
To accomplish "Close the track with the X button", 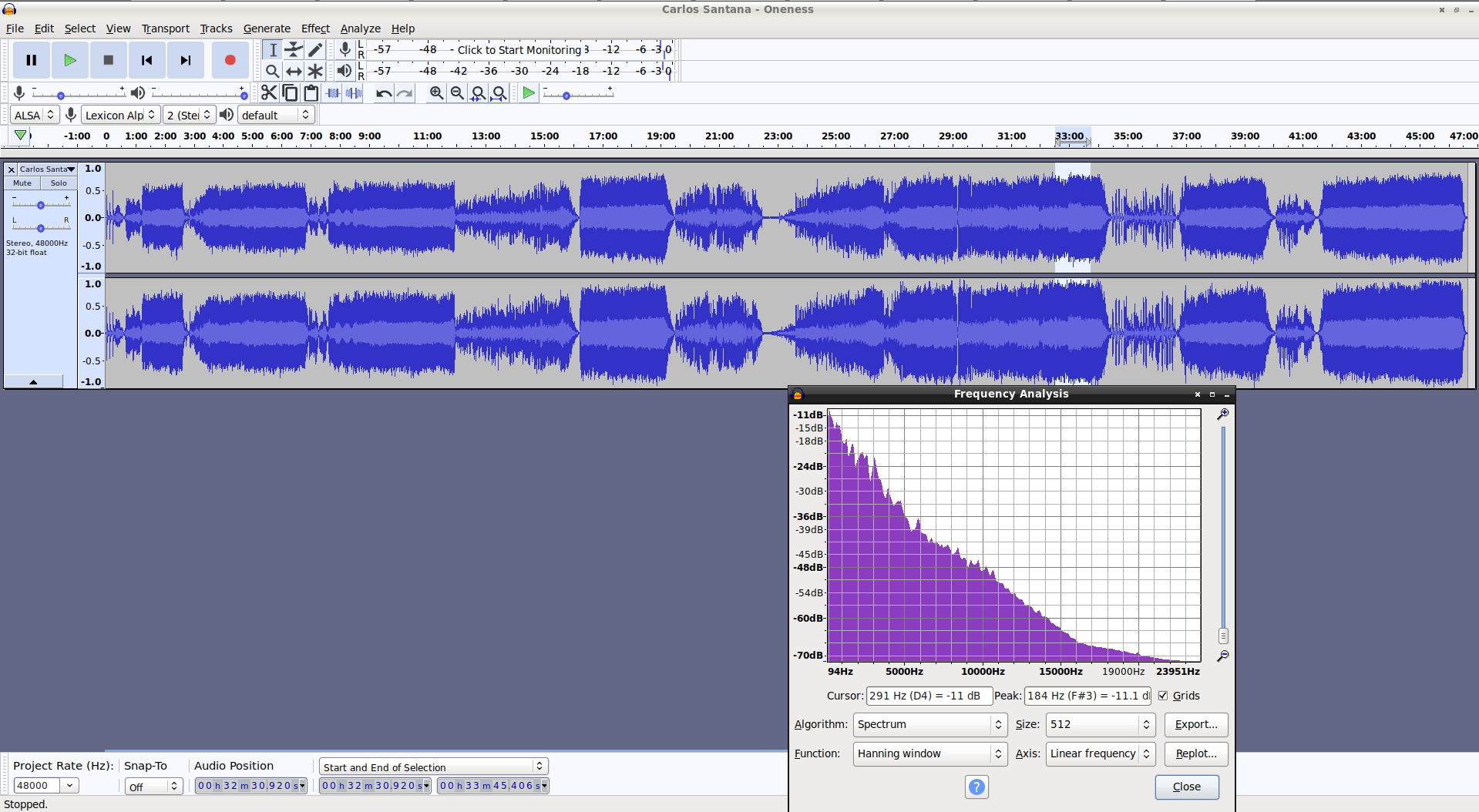I will (11, 169).
